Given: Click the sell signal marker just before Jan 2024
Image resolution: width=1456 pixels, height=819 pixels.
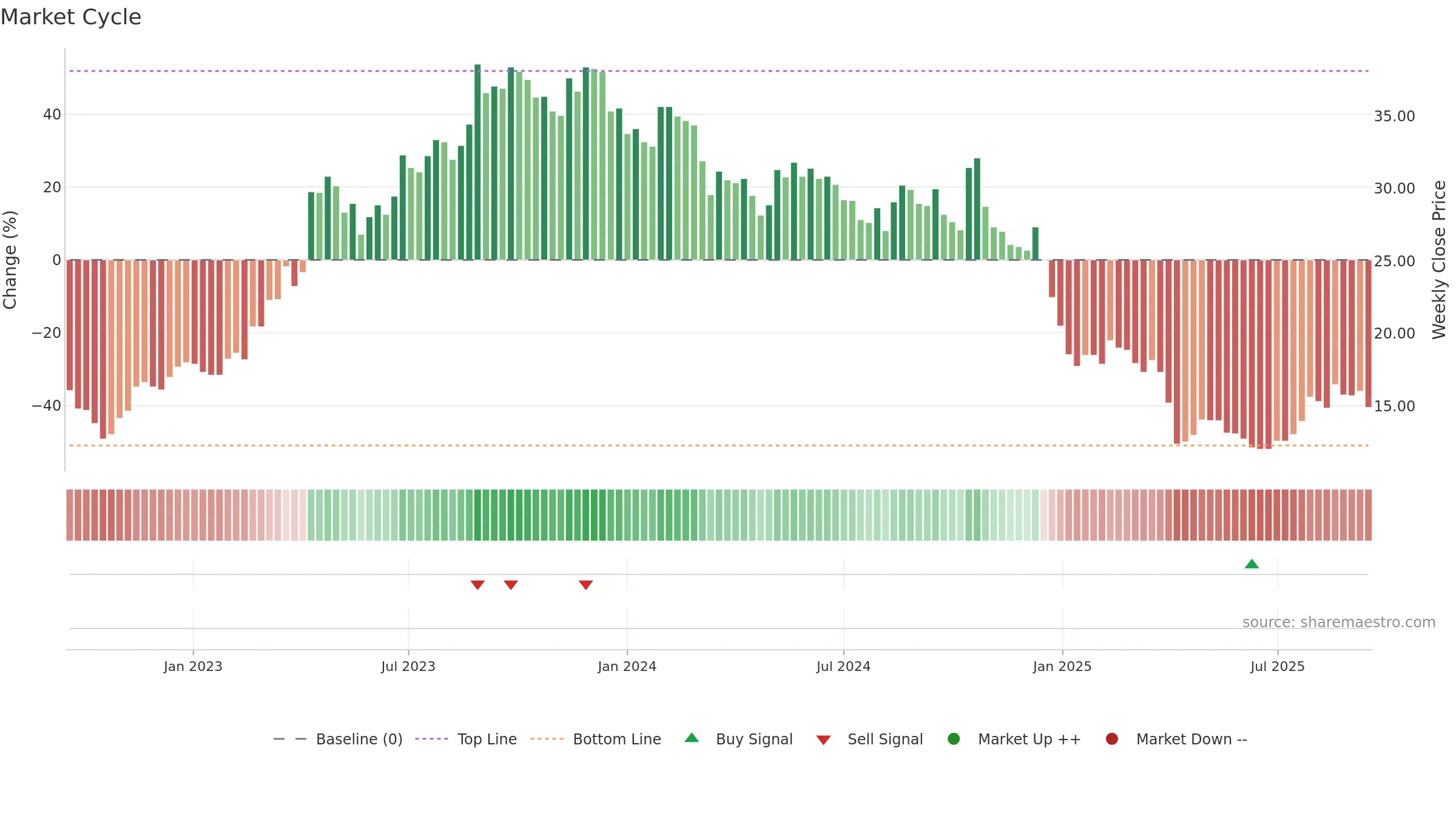Looking at the screenshot, I should [x=585, y=585].
